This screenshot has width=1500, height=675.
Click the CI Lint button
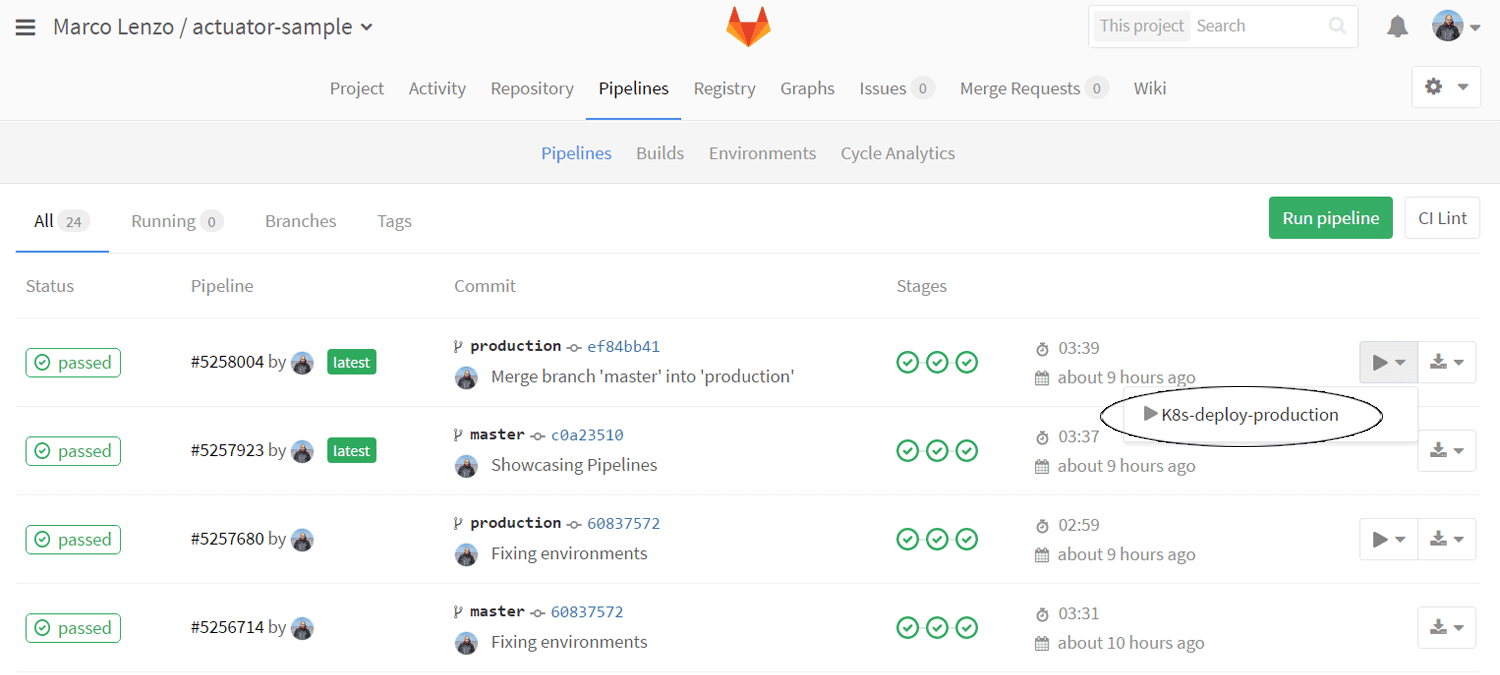[1442, 217]
